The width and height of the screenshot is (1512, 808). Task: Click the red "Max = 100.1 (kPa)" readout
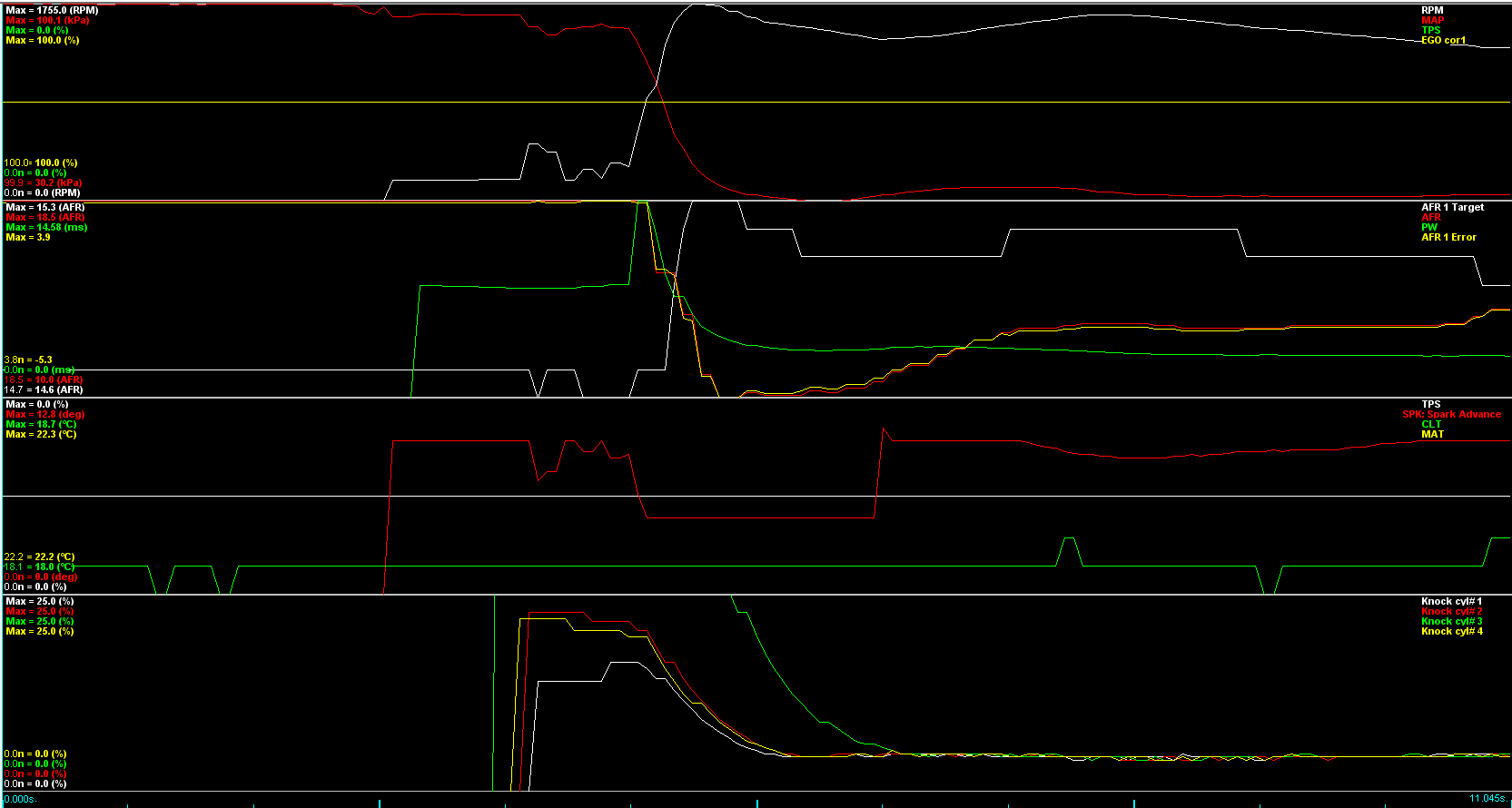pyautogui.click(x=47, y=21)
